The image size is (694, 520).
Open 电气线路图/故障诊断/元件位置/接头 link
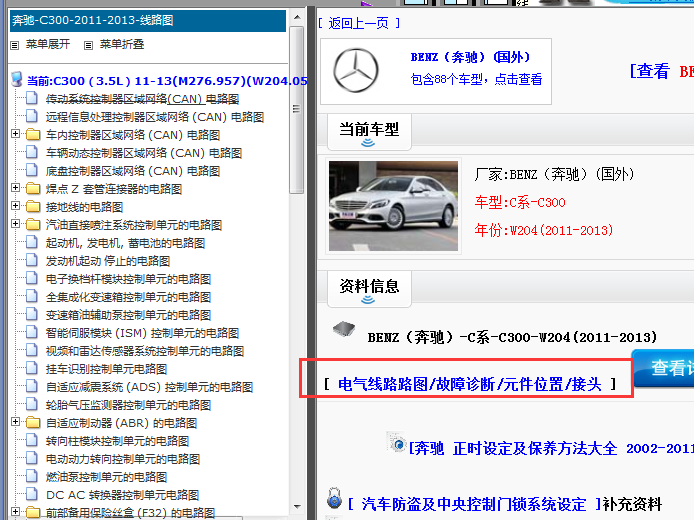click(x=470, y=384)
